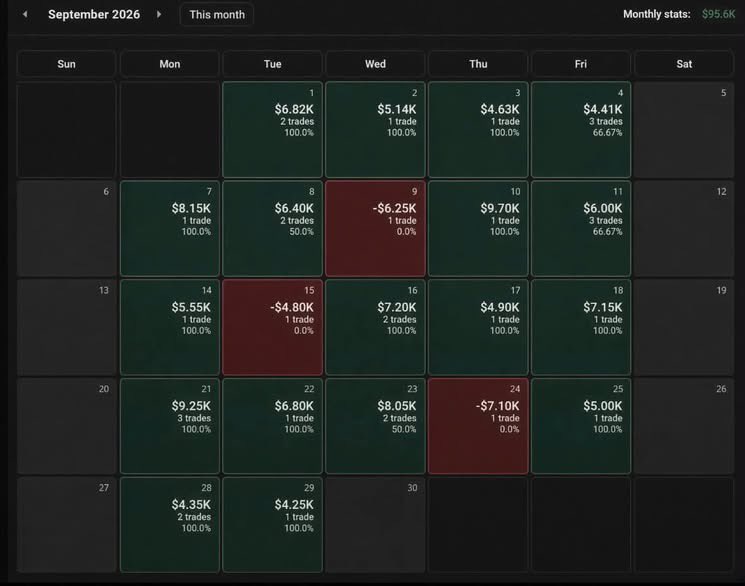This screenshot has height=586, width=745.
Task: Open September 14 cell showing $5.55K
Action: pos(170,327)
